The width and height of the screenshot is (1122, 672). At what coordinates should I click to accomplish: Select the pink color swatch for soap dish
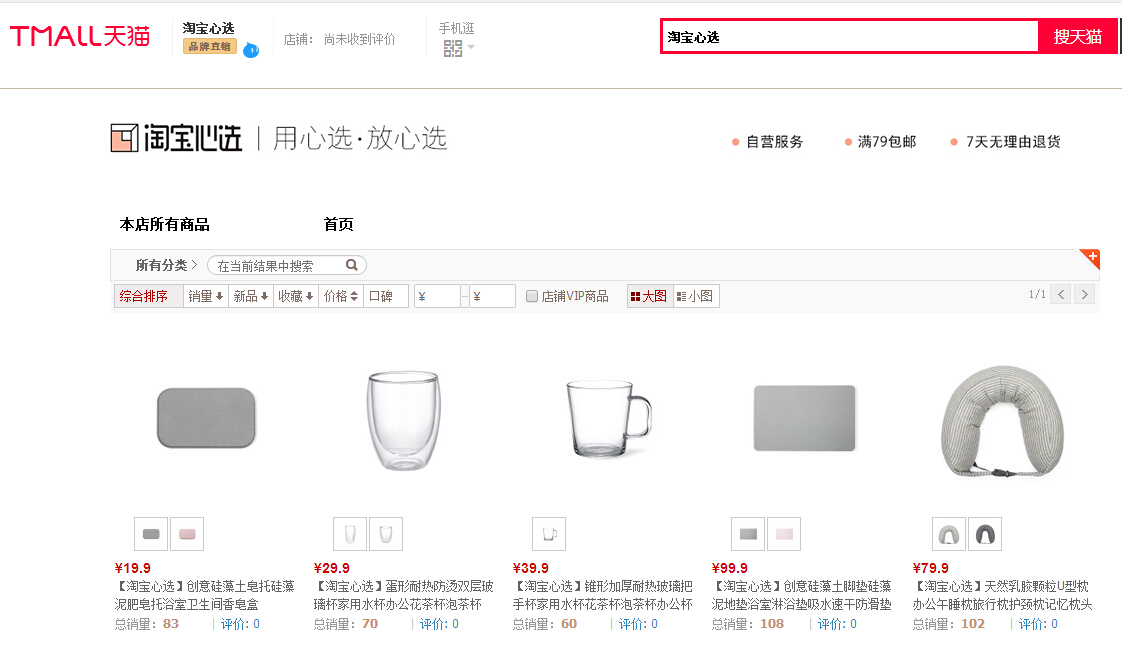[x=187, y=534]
